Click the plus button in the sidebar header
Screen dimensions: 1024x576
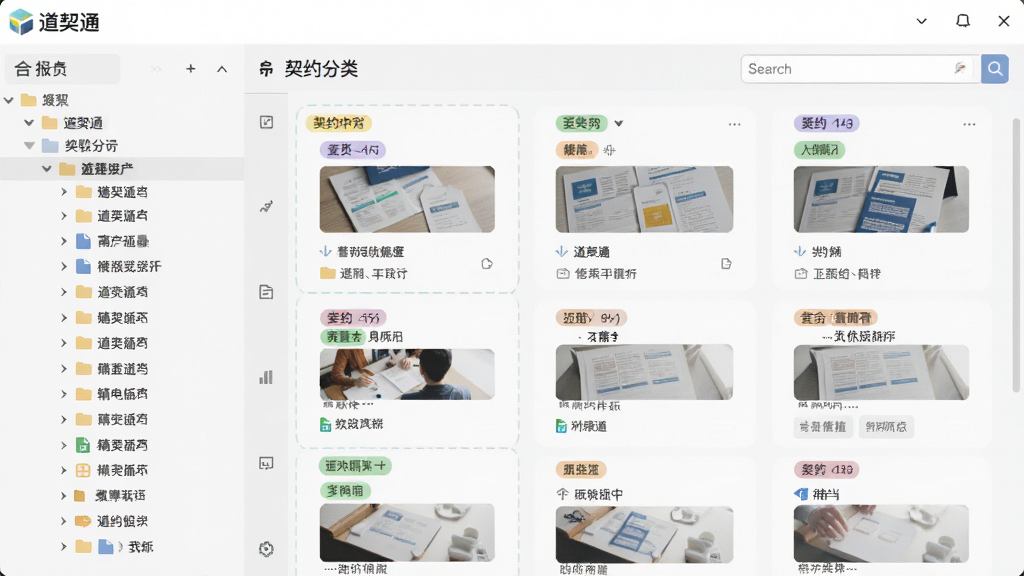[x=191, y=69]
